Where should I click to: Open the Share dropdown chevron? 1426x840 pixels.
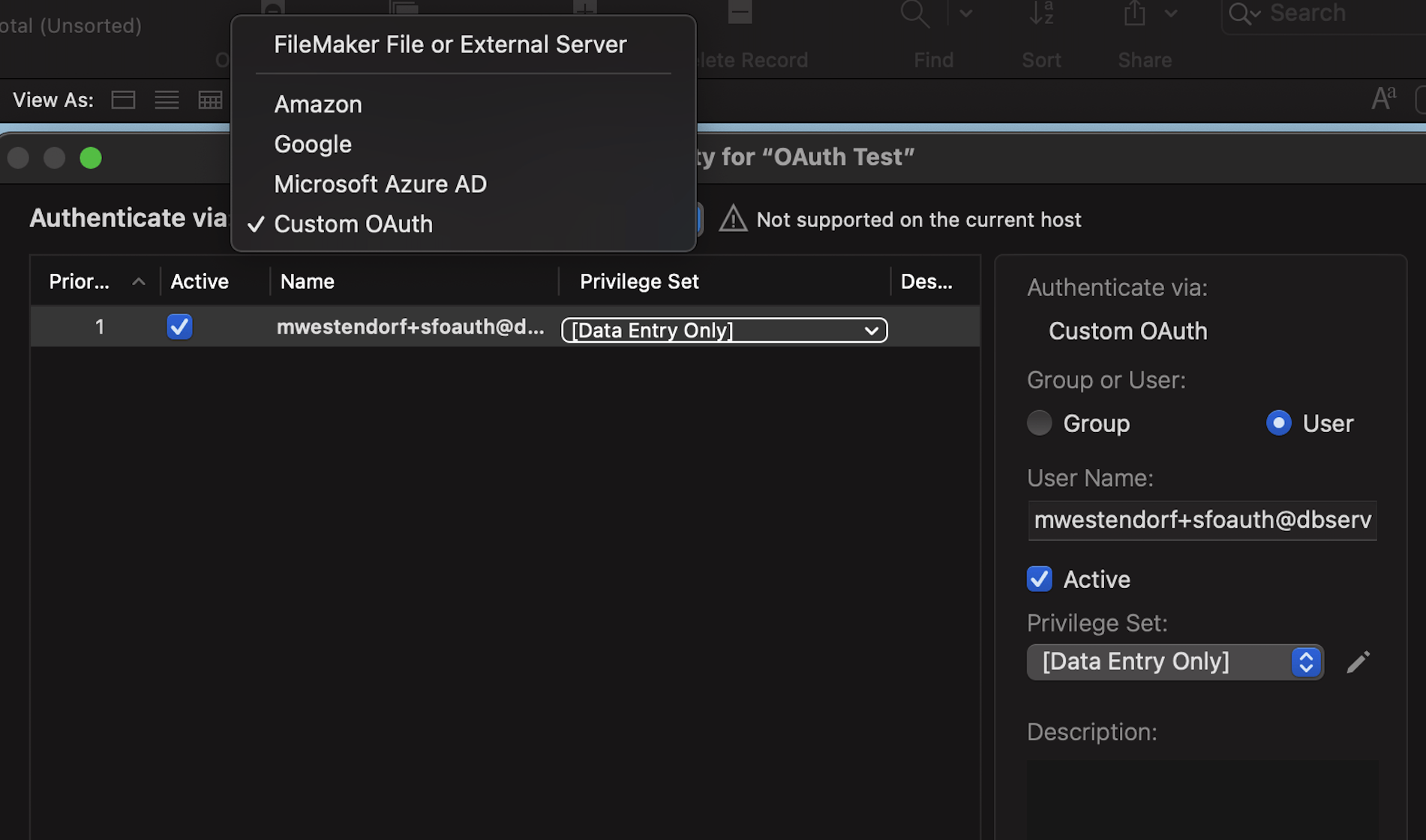coord(1171,13)
